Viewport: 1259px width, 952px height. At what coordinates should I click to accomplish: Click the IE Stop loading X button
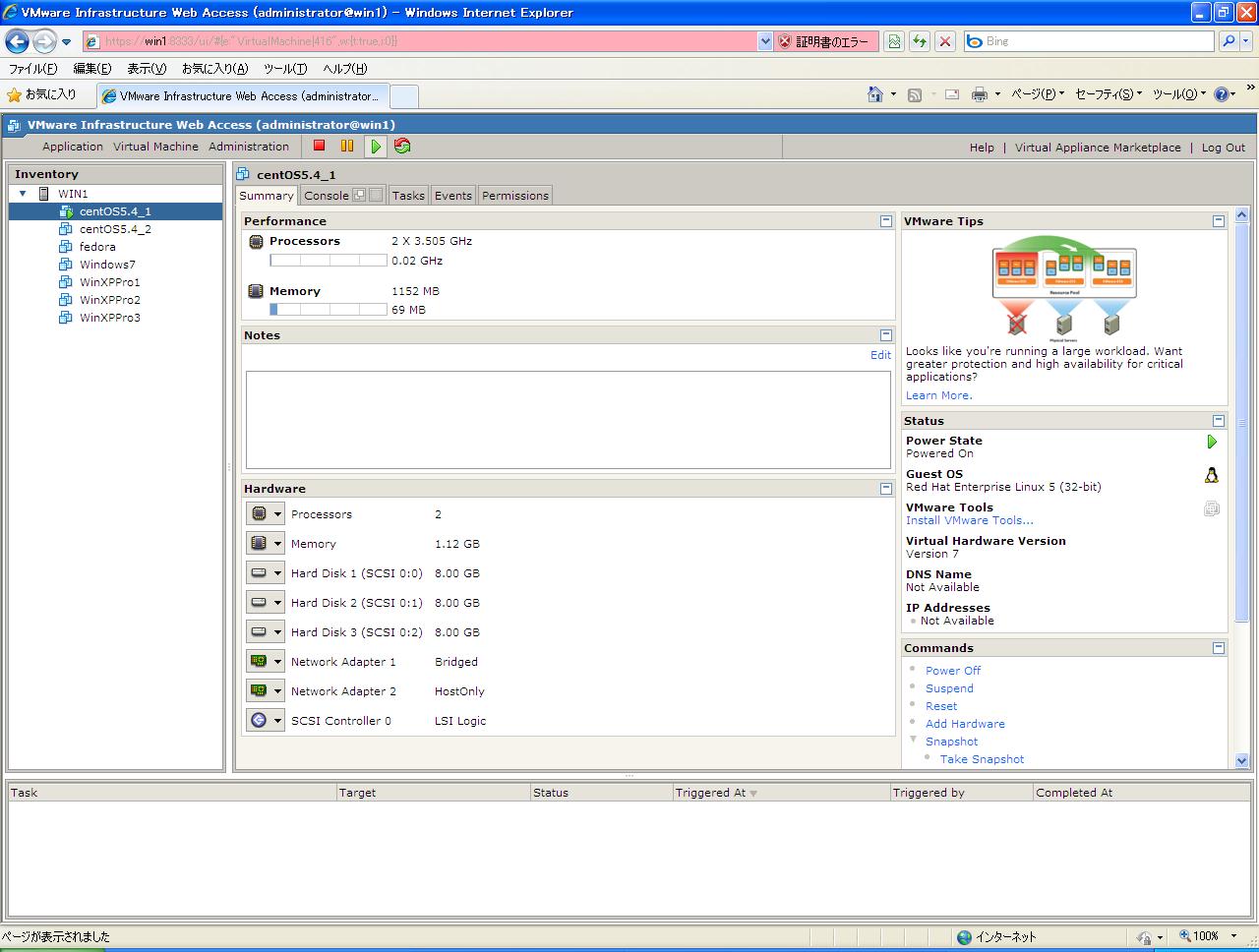click(945, 41)
